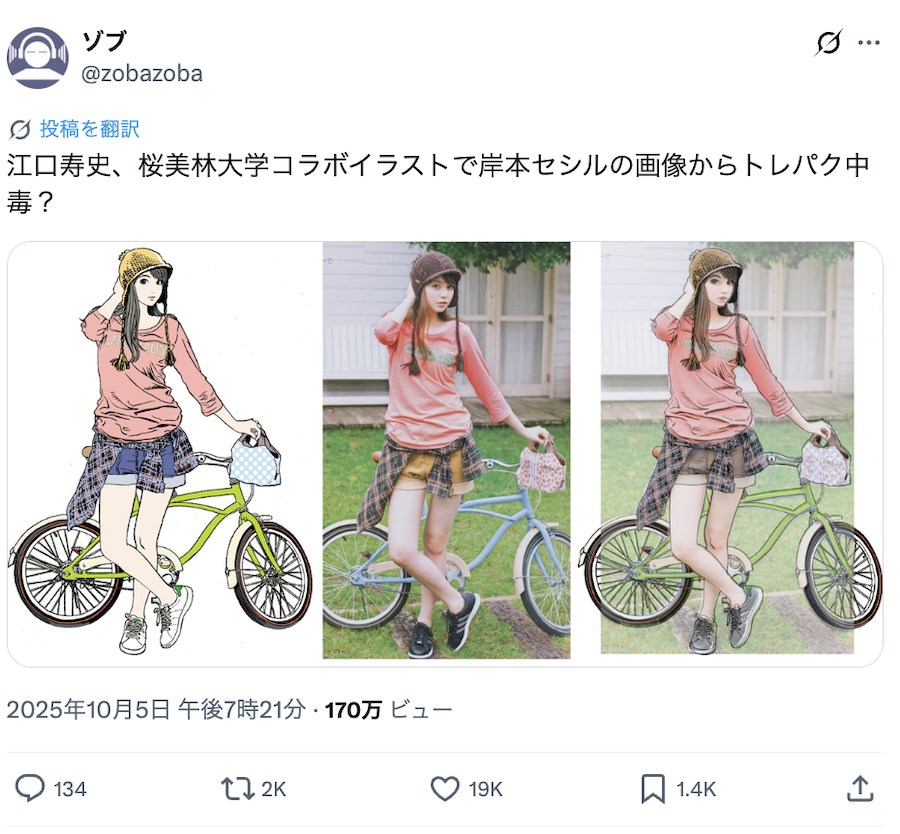Repost using the retweet arrows icon

(238, 789)
